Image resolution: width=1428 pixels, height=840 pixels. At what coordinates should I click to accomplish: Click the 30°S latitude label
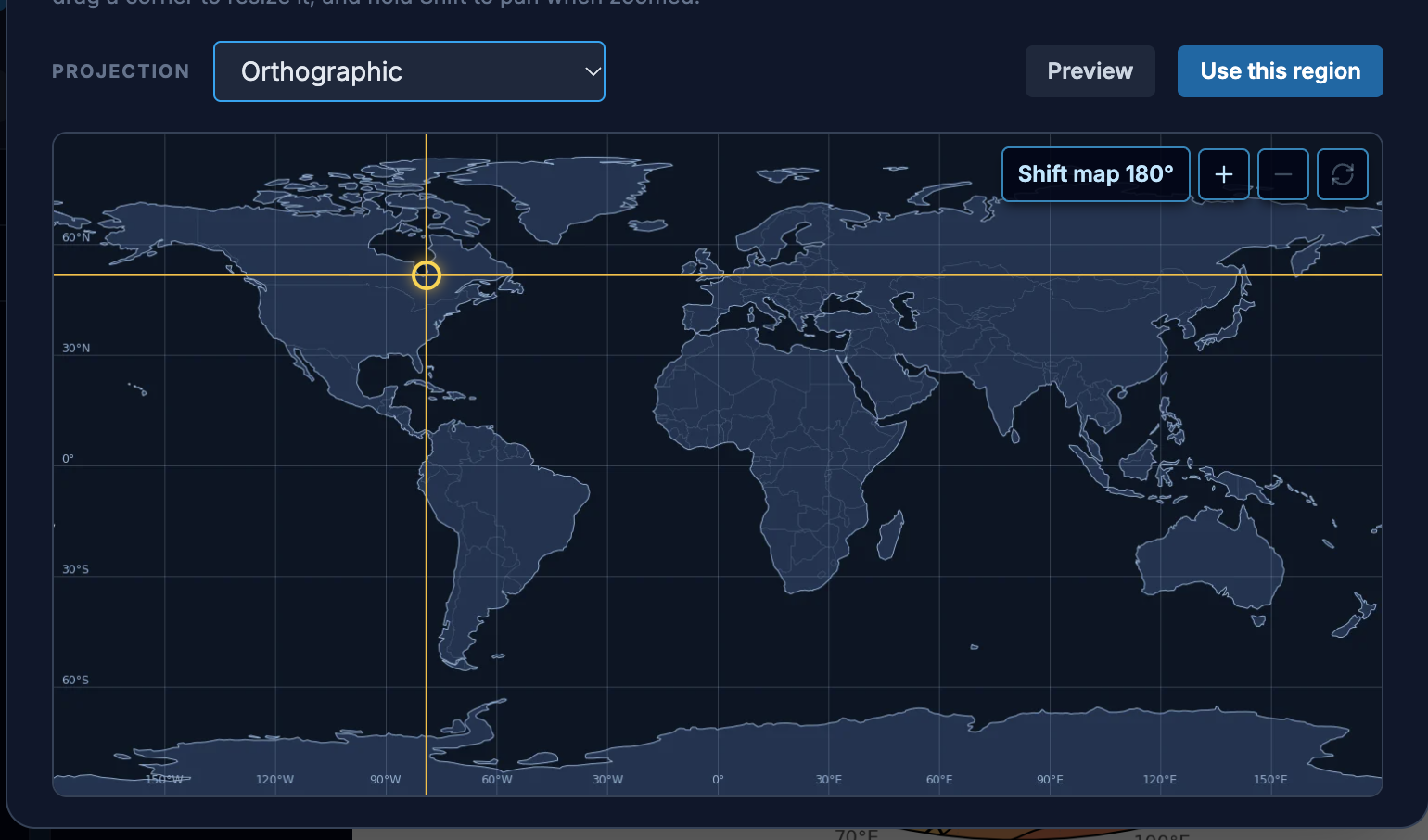click(x=76, y=569)
